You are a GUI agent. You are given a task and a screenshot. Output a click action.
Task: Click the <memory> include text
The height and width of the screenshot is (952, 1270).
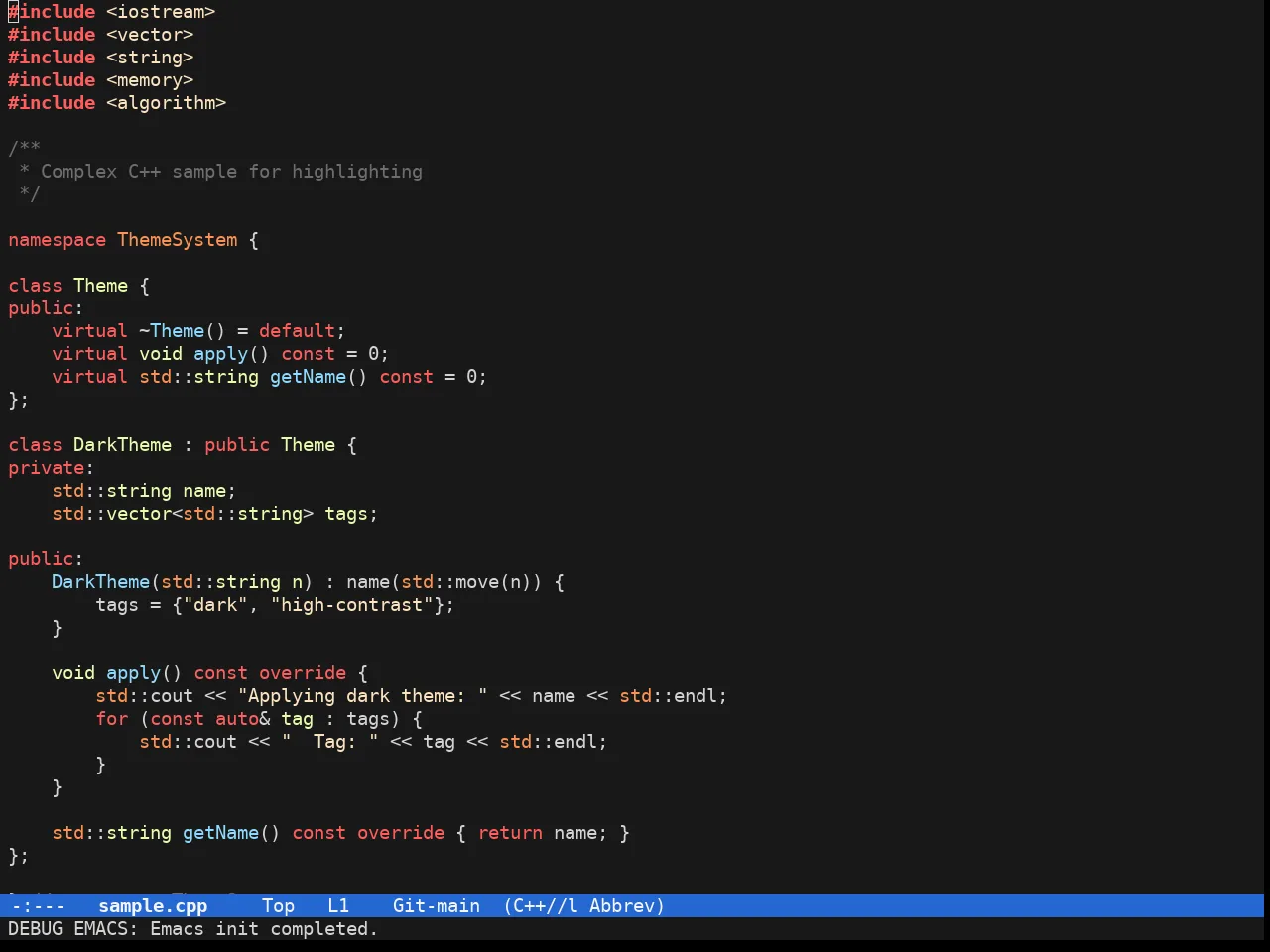(150, 80)
